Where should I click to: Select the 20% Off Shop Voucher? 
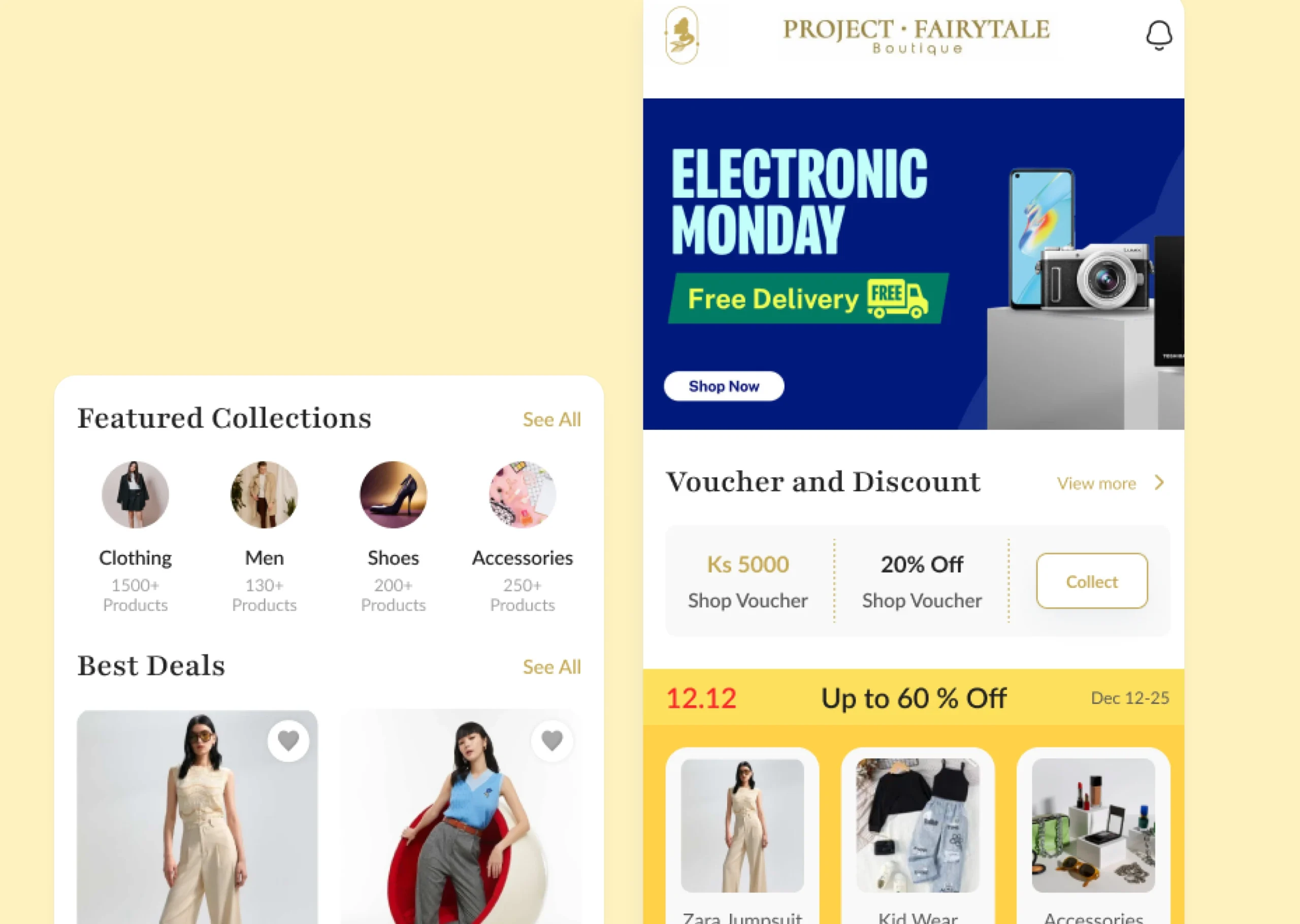click(922, 581)
